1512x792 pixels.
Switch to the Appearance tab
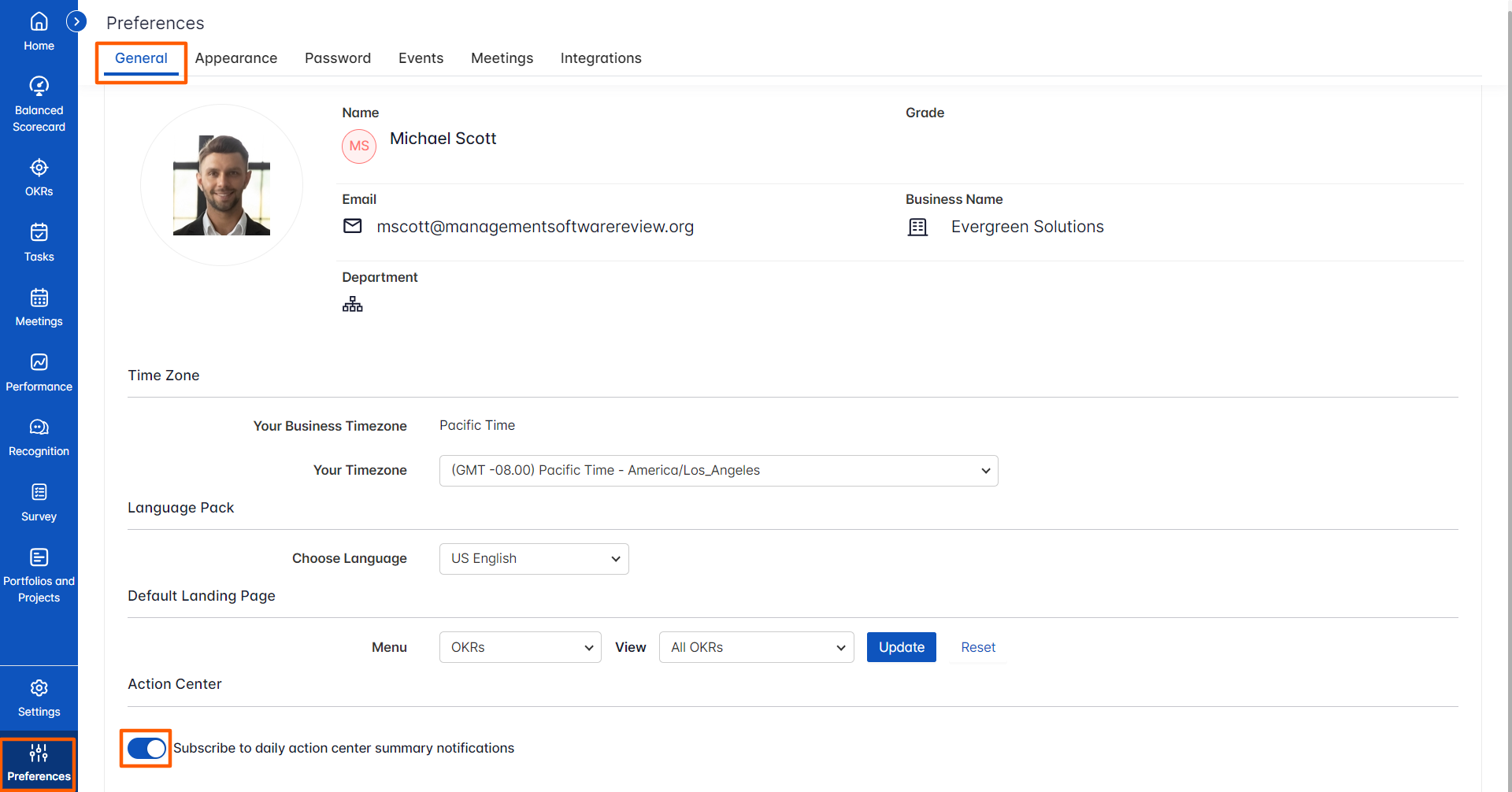(236, 58)
